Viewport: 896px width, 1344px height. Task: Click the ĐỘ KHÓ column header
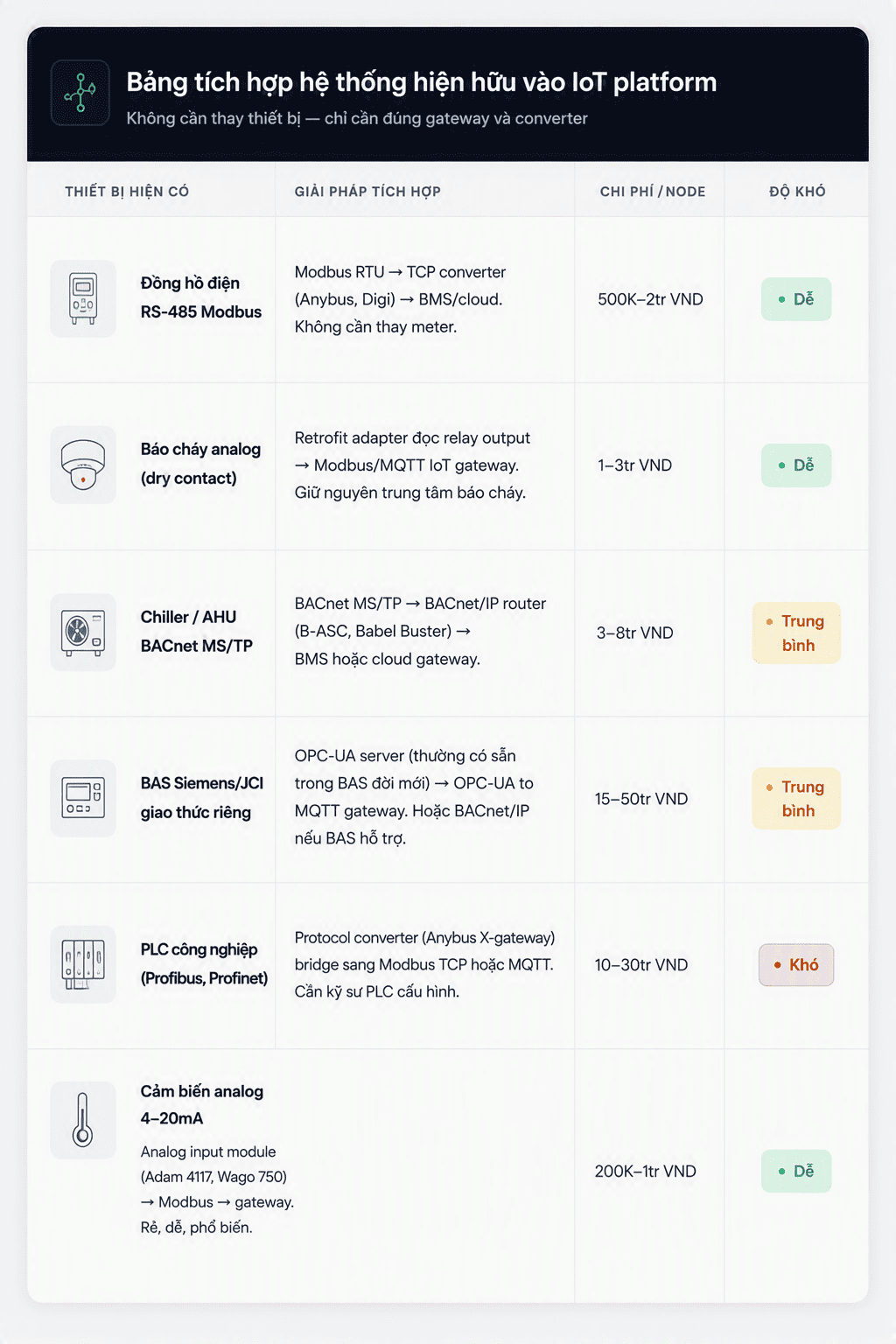click(797, 192)
